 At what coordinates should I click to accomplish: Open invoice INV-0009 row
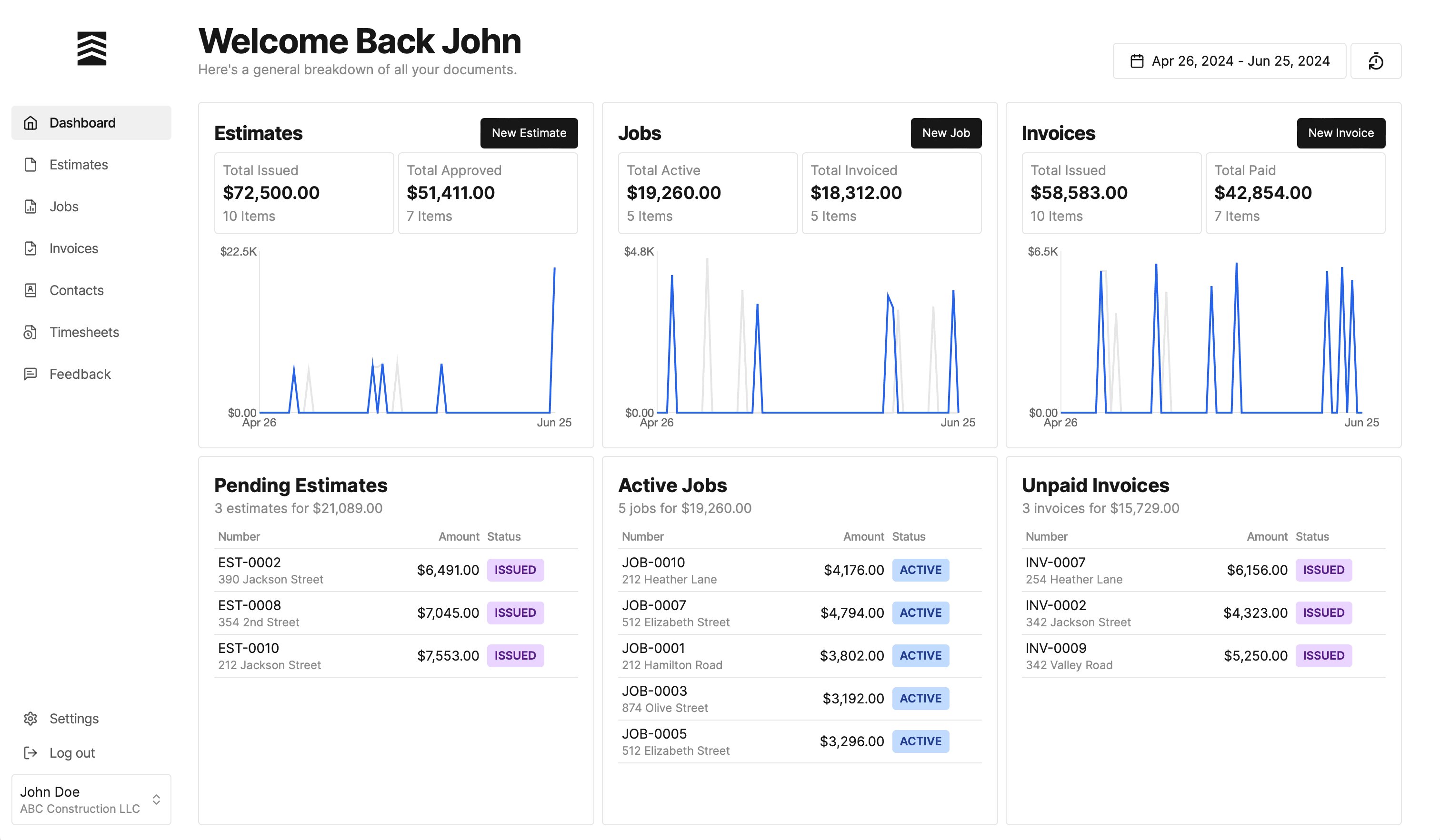pyautogui.click(x=1203, y=655)
